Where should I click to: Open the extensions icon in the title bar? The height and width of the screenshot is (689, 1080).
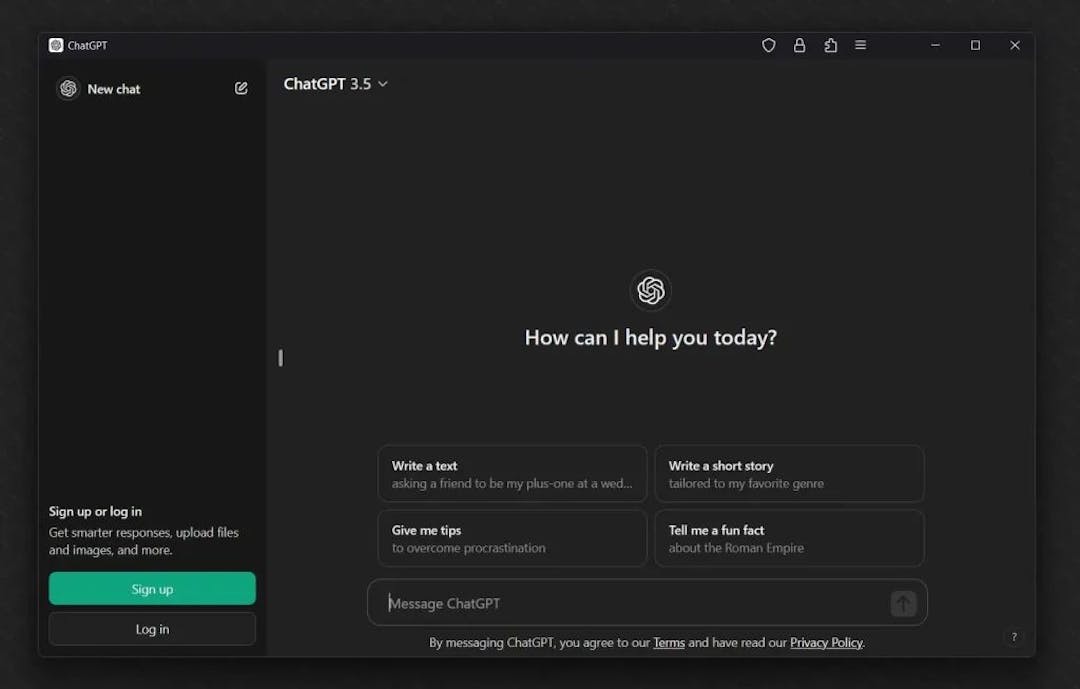[830, 45]
